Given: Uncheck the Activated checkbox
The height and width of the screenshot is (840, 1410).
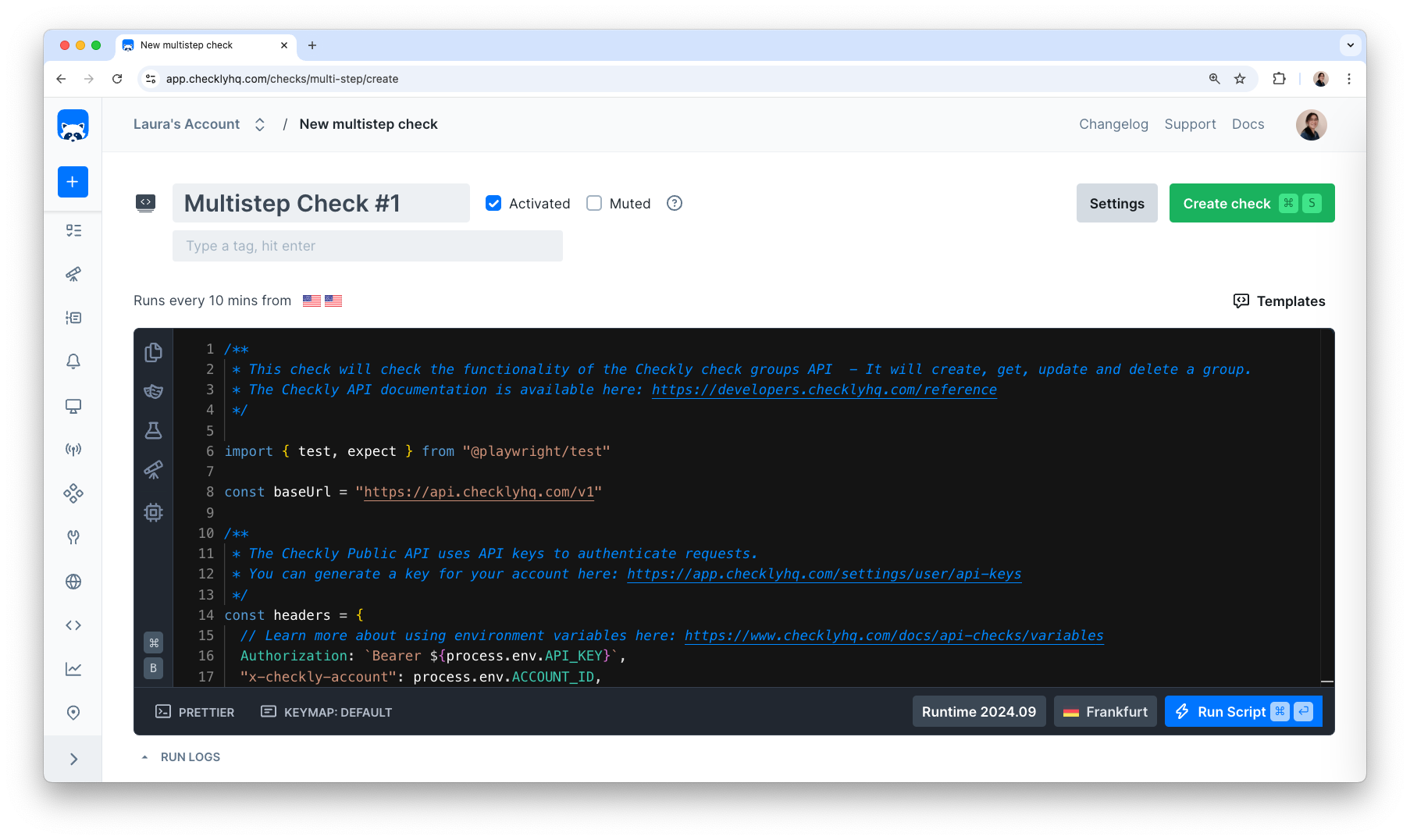Looking at the screenshot, I should click(493, 203).
